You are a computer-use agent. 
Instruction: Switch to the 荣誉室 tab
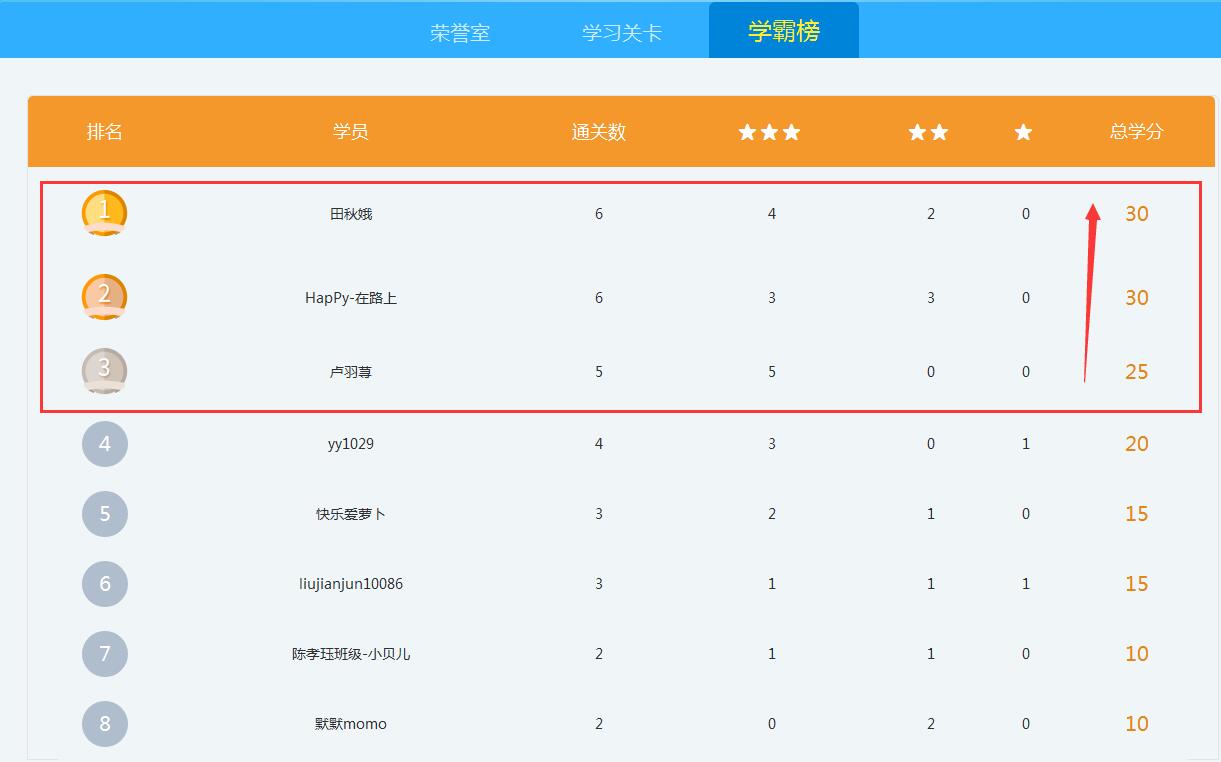(x=460, y=32)
